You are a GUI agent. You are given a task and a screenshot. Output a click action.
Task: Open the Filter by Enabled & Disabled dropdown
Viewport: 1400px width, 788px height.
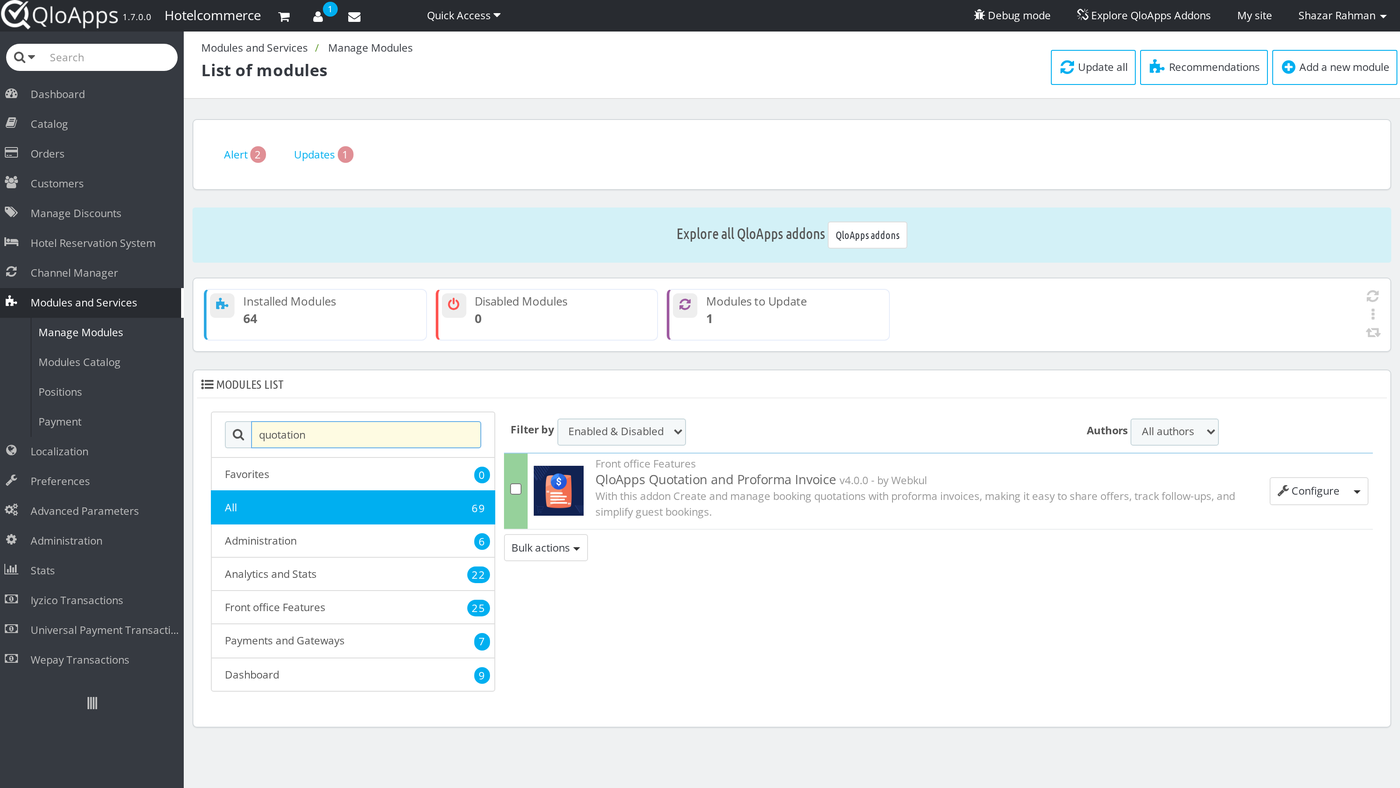point(621,431)
